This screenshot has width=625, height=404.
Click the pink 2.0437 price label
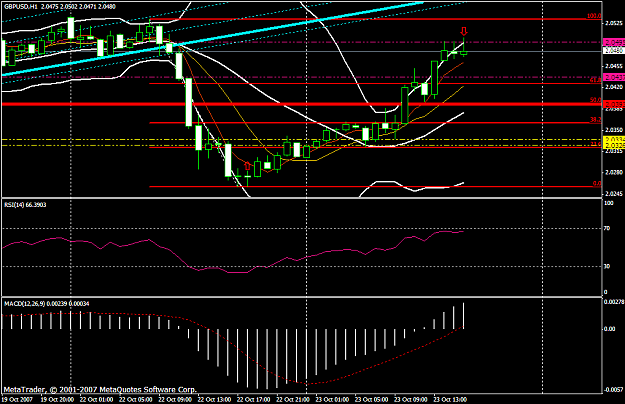point(614,77)
